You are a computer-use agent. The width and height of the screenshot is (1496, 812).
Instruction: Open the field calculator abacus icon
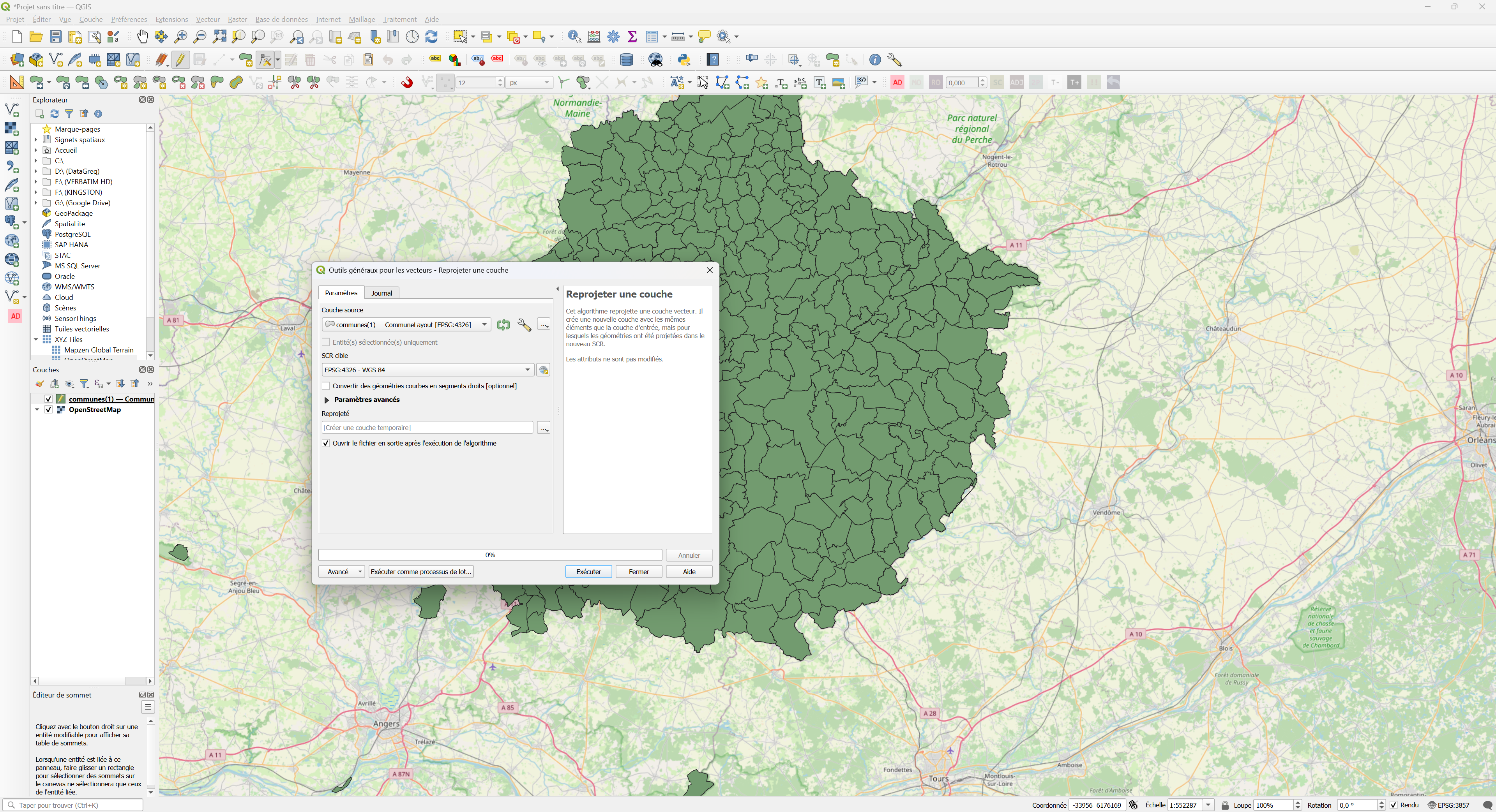click(x=593, y=37)
